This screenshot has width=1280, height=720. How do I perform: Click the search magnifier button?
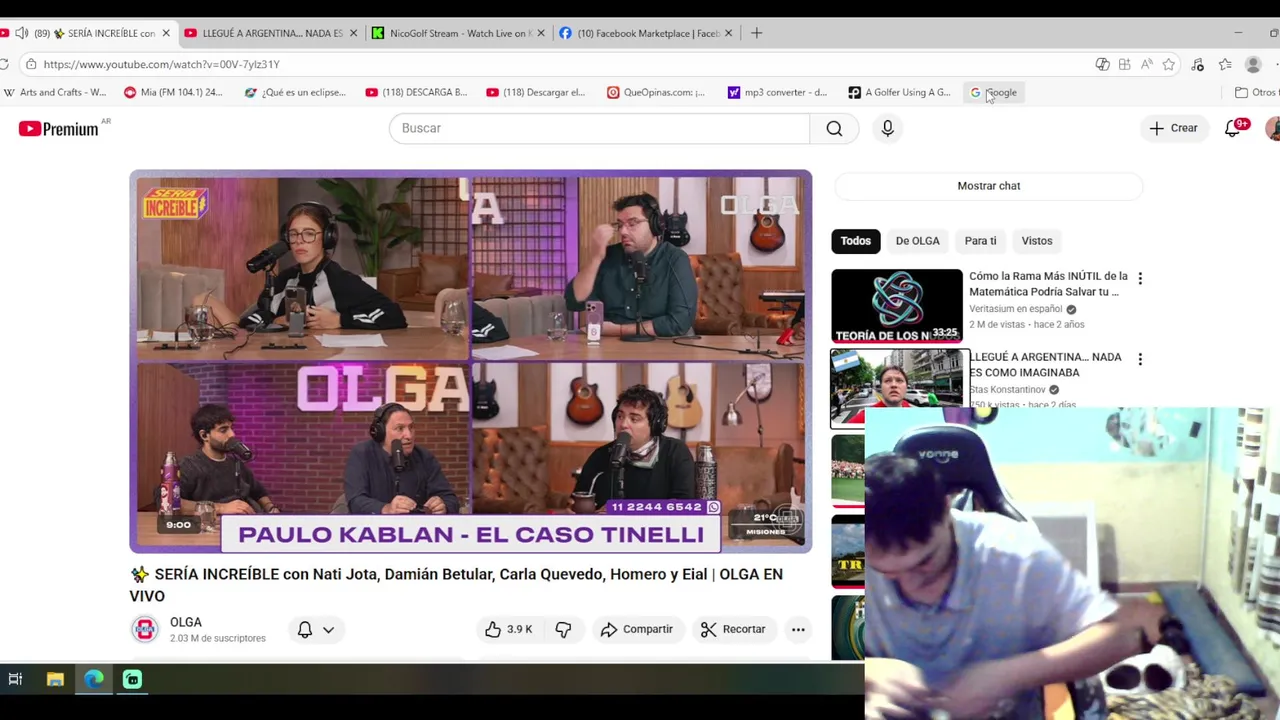click(834, 128)
